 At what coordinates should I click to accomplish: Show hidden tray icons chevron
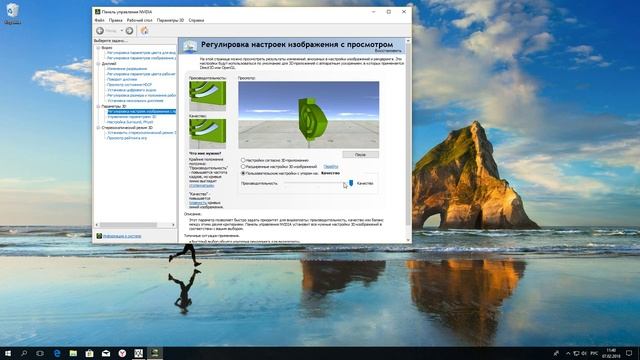click(x=568, y=353)
